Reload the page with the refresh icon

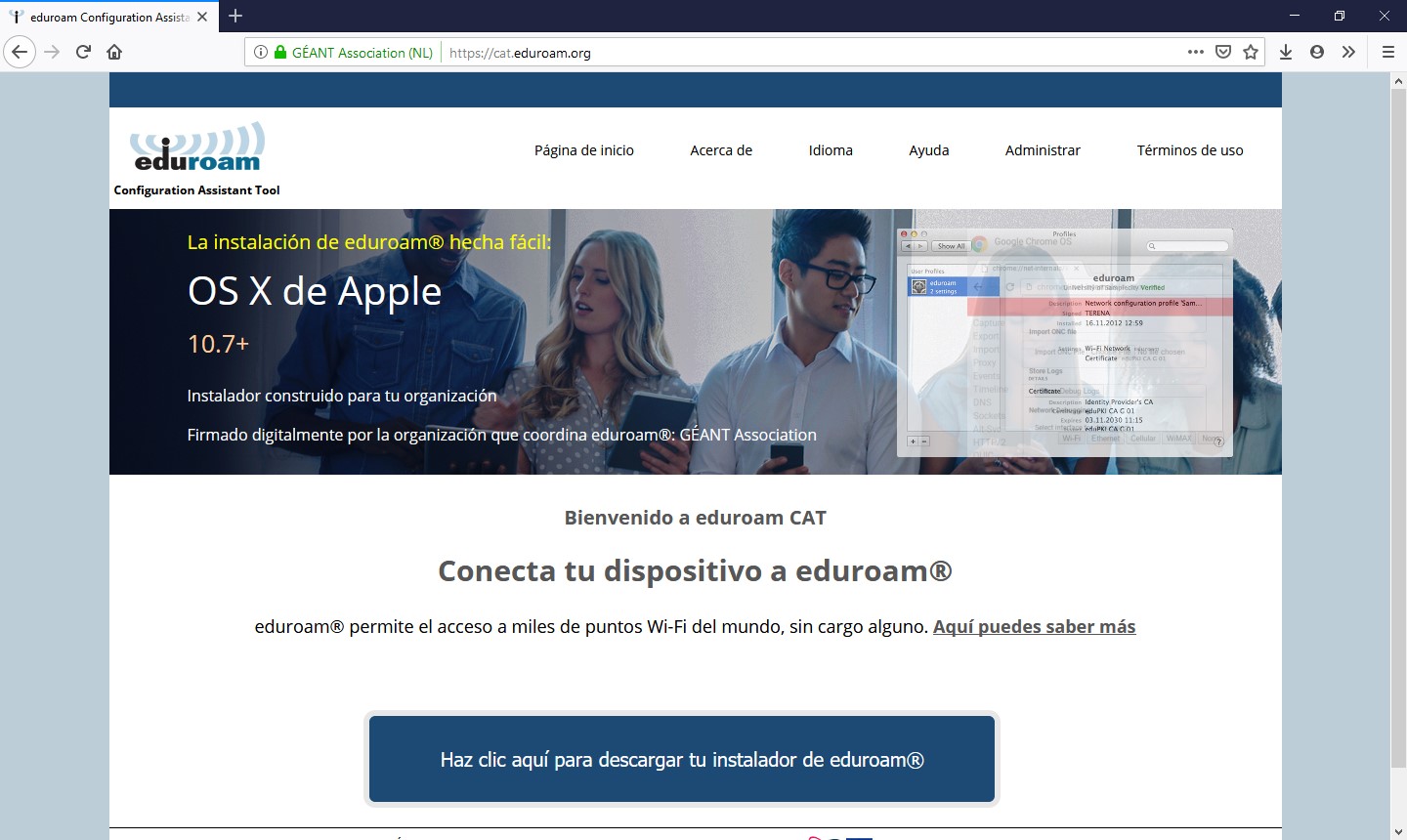tap(83, 52)
